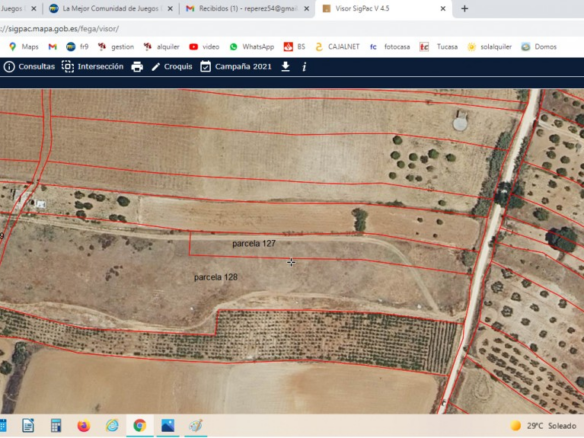Viewport: 584px width, 438px height.
Task: Click the parcela 128 label on map
Action: pos(216,277)
